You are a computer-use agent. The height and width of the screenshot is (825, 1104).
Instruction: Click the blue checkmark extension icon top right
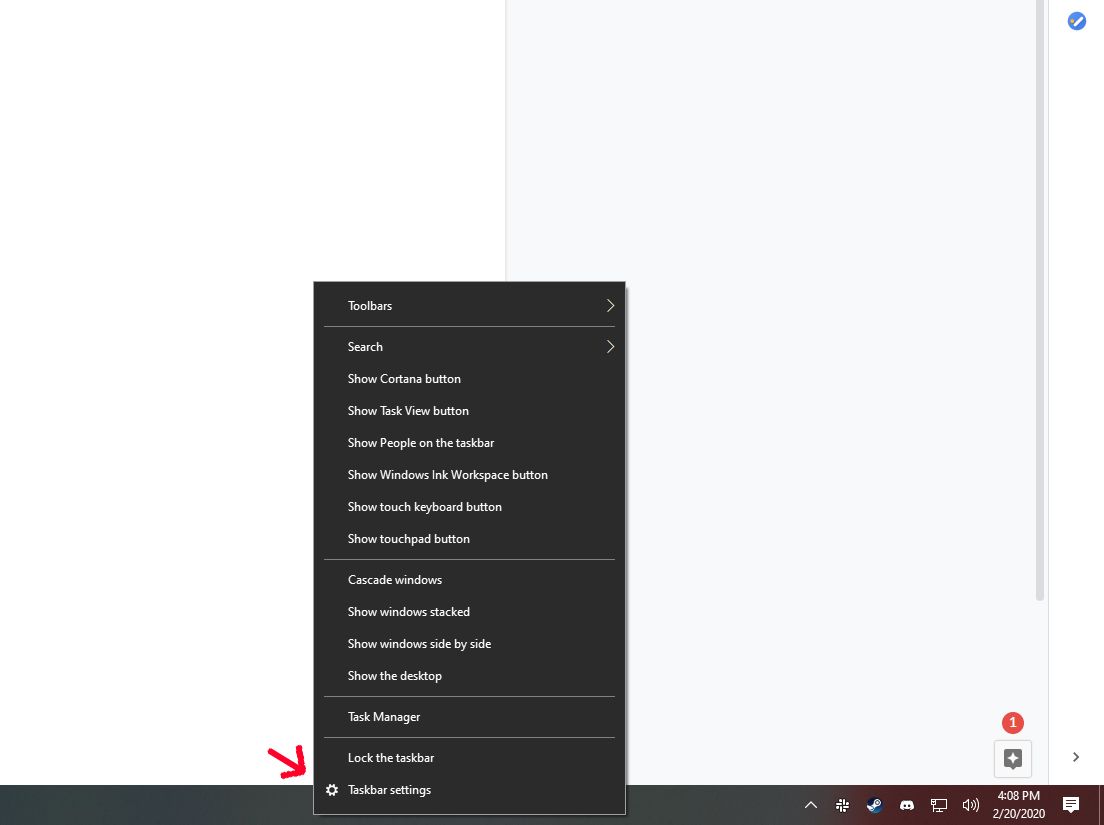[x=1077, y=21]
